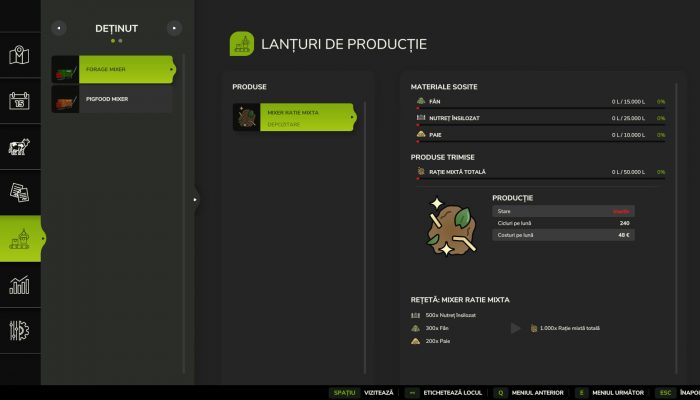Select the production chains factory icon
This screenshot has height=400, width=700.
point(19,239)
